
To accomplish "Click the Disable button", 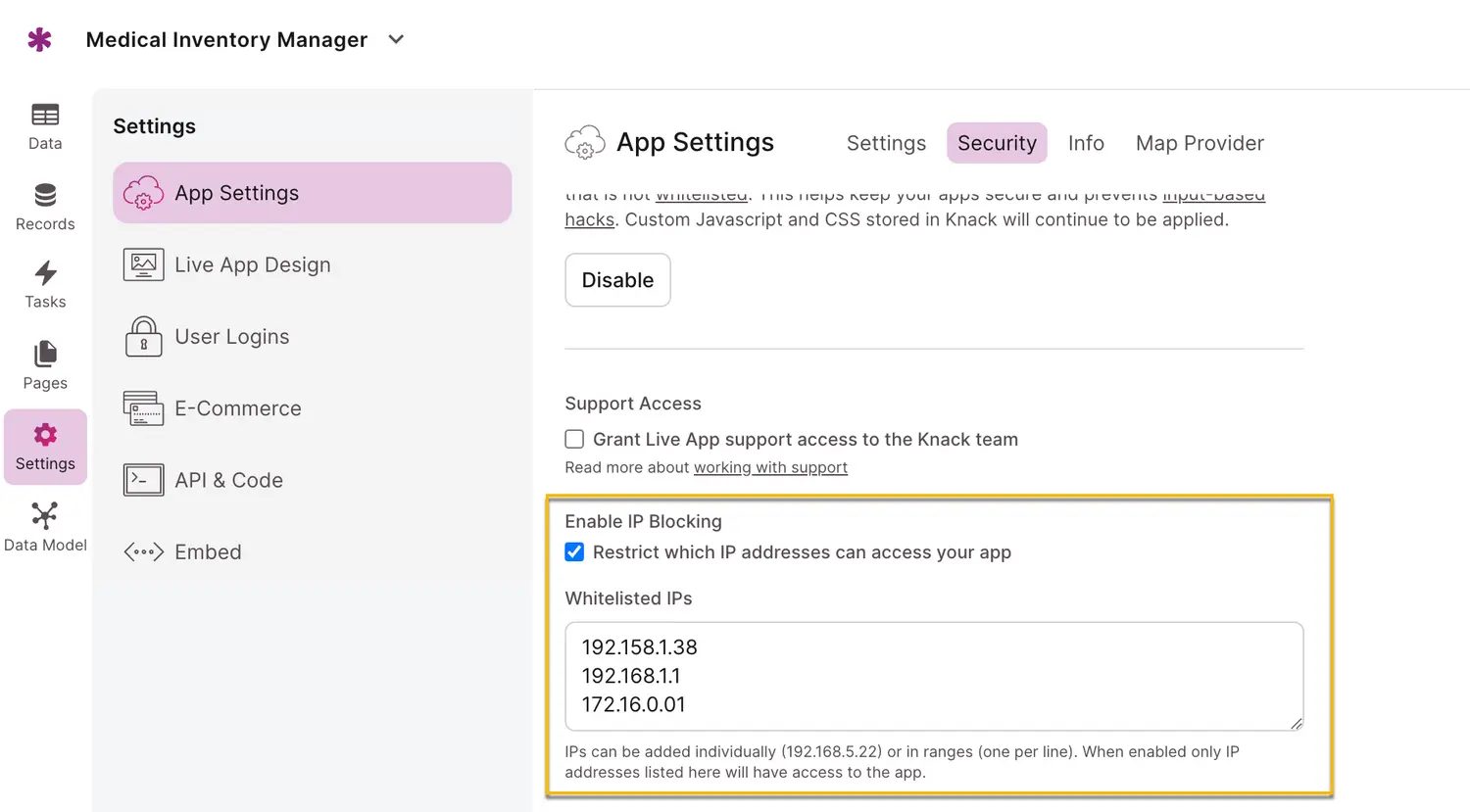I will [617, 280].
